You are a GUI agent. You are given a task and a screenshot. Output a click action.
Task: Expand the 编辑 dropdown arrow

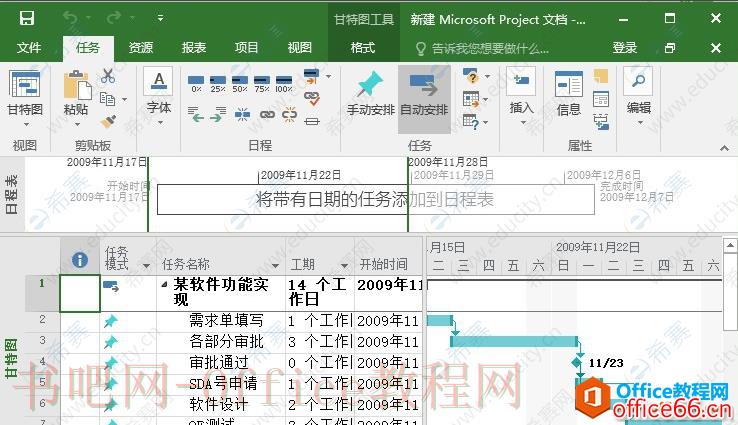pos(641,123)
